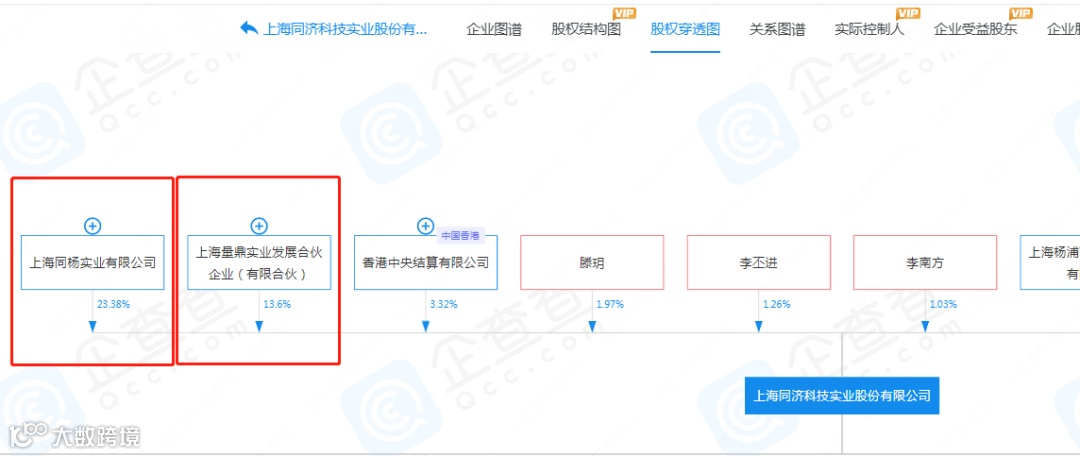Open the 企业受益股东 tab
Image resolution: width=1080 pixels, height=456 pixels.
pos(975,30)
